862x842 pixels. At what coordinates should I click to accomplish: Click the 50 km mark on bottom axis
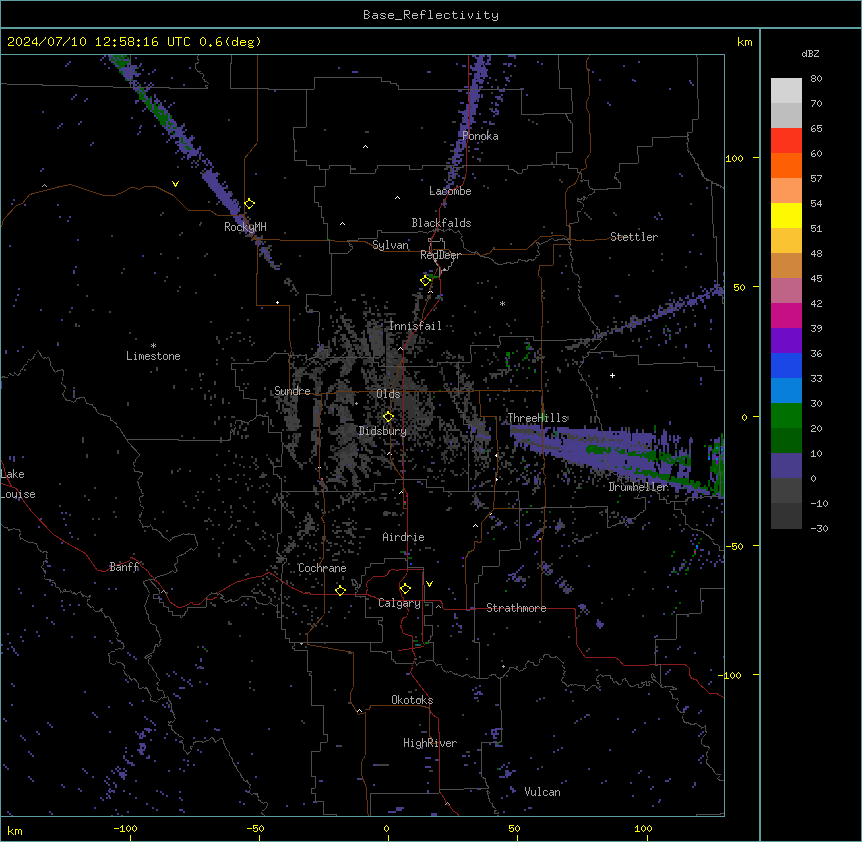click(x=514, y=828)
